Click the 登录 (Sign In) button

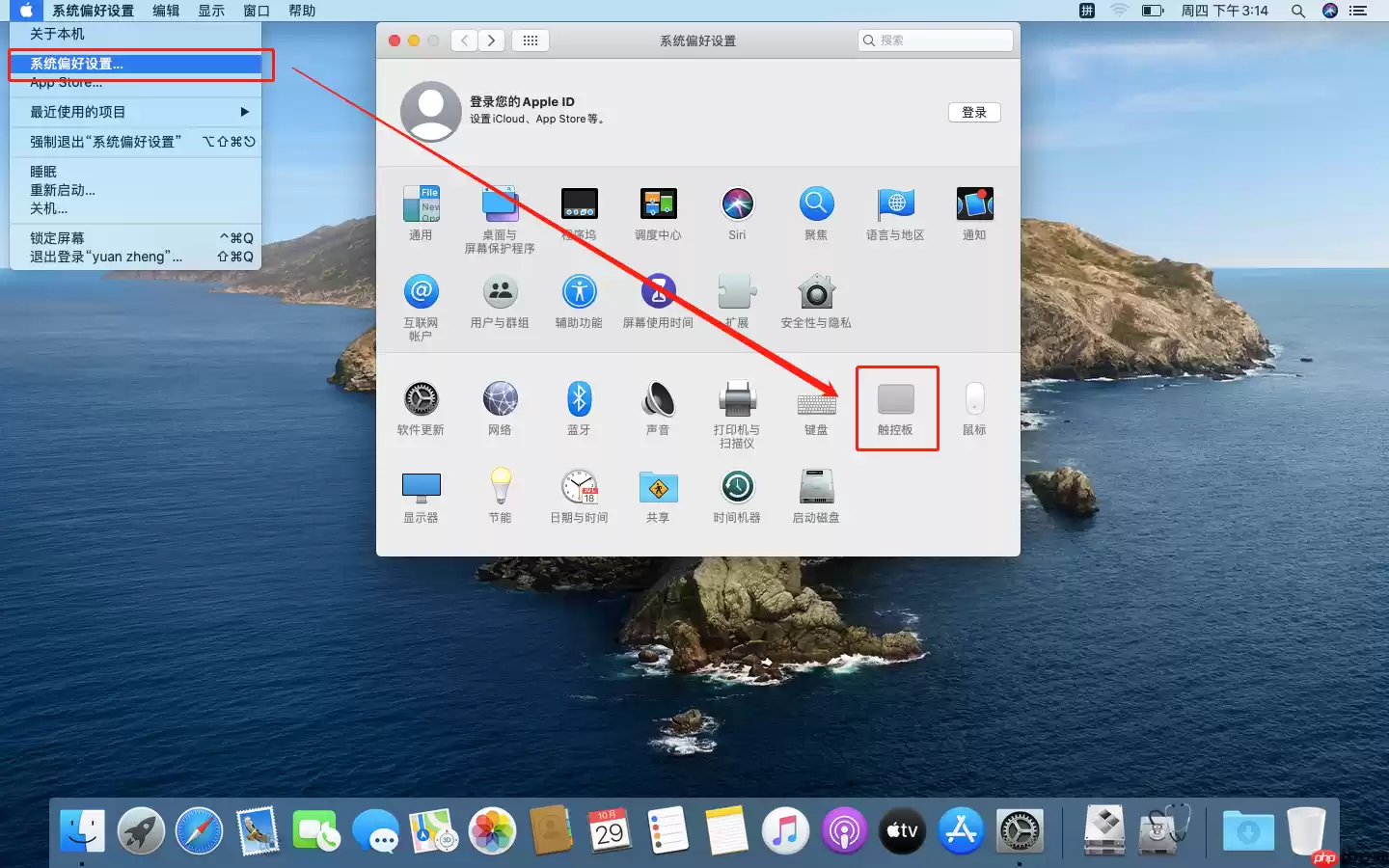tap(974, 112)
